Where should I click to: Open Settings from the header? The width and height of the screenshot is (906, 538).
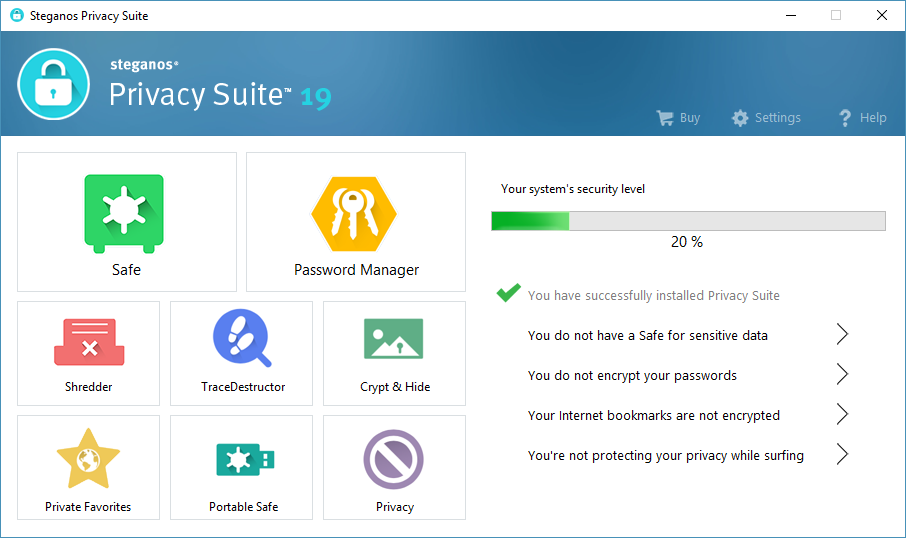(766, 118)
